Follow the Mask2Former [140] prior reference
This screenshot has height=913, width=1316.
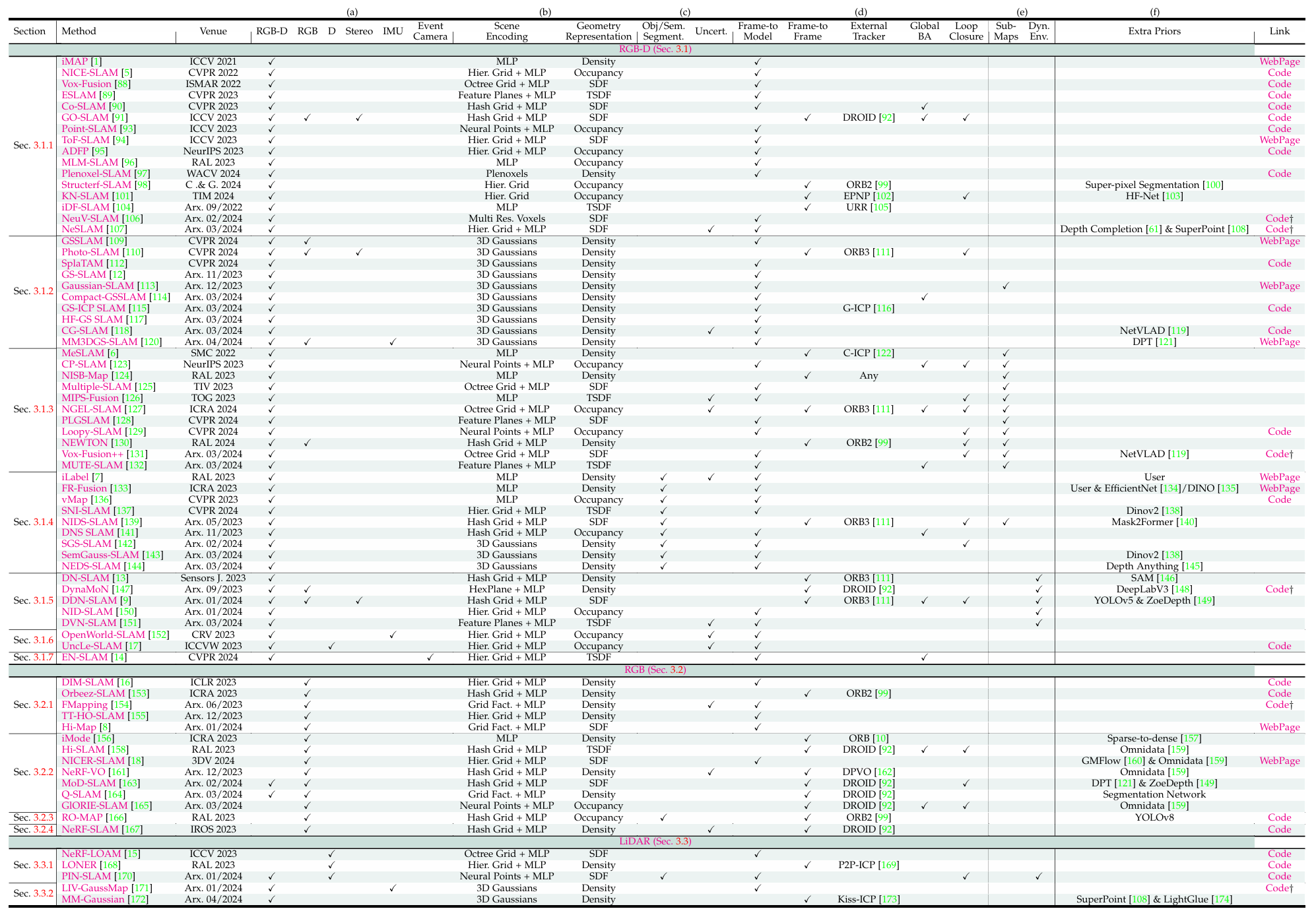[1154, 522]
